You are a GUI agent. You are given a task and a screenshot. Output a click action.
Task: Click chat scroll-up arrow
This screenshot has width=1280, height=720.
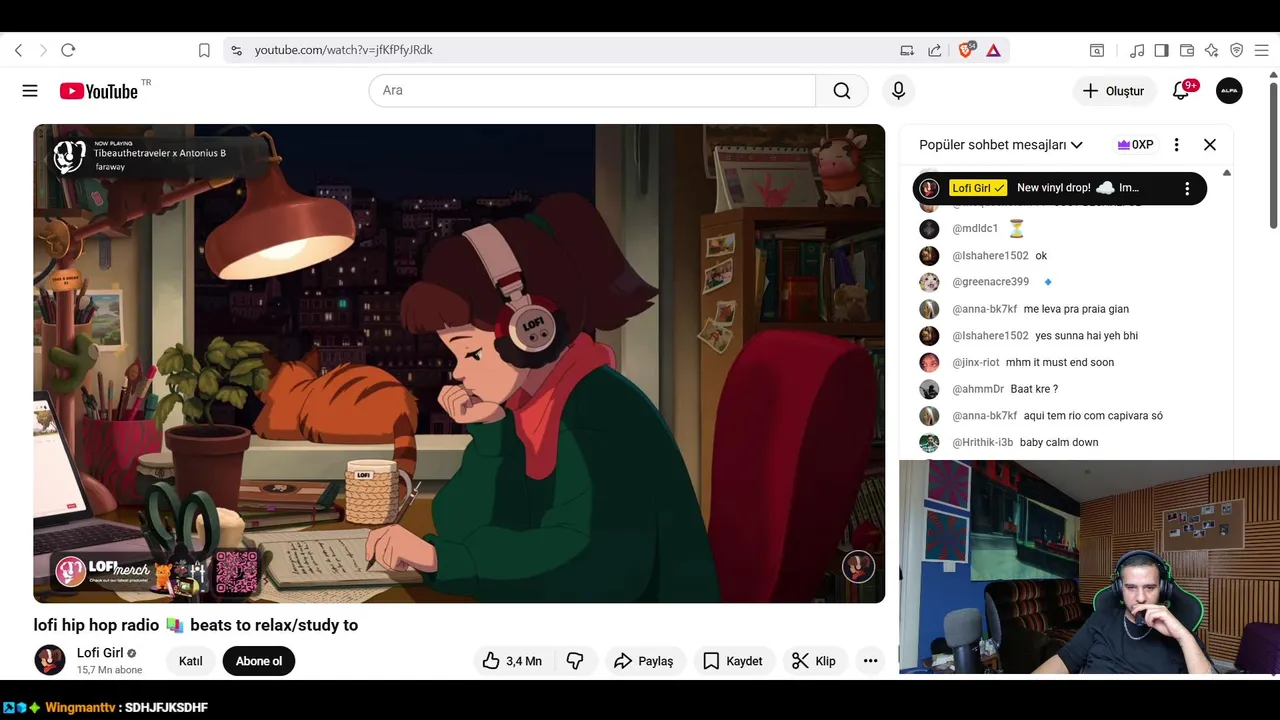1227,173
